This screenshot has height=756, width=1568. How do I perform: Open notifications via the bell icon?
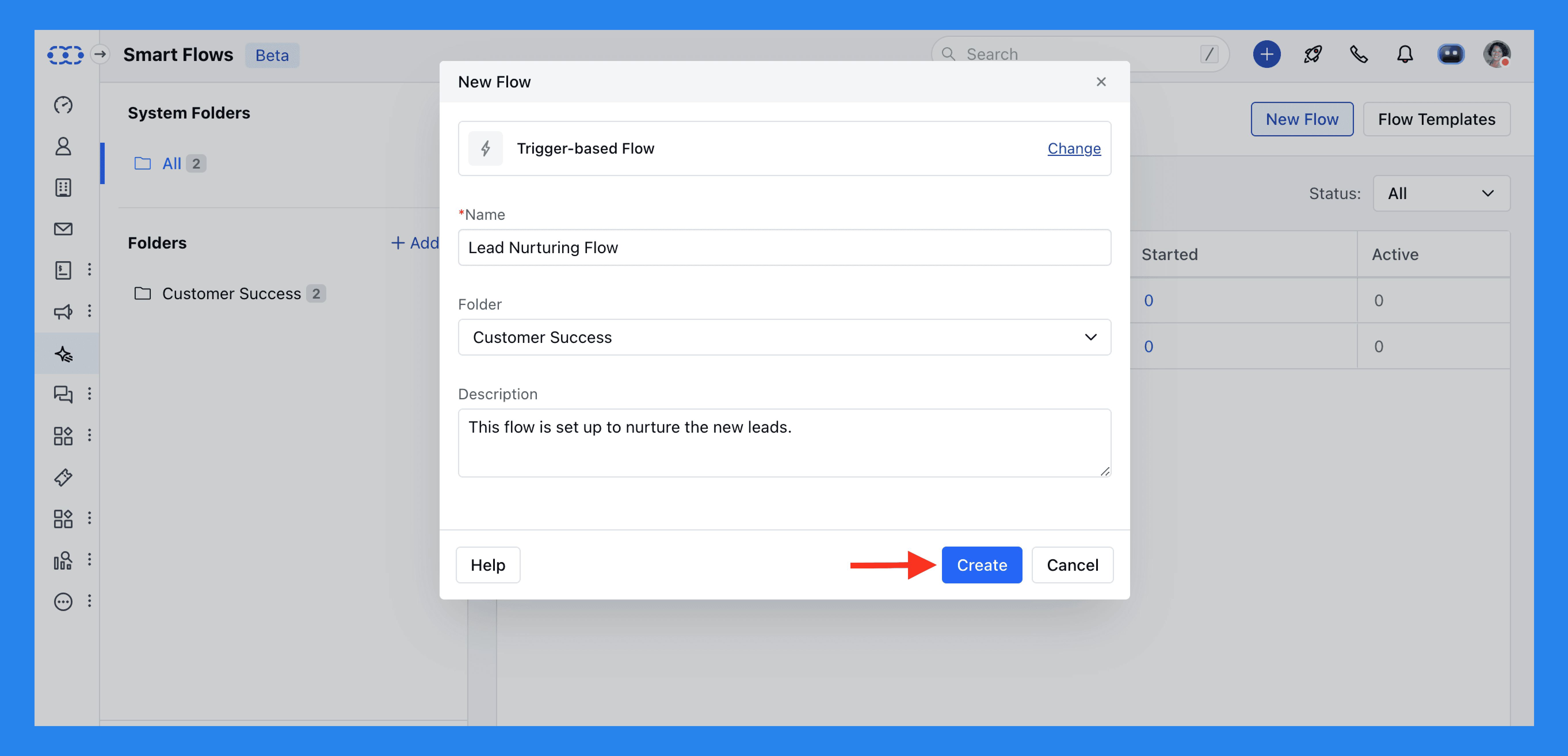click(x=1405, y=54)
